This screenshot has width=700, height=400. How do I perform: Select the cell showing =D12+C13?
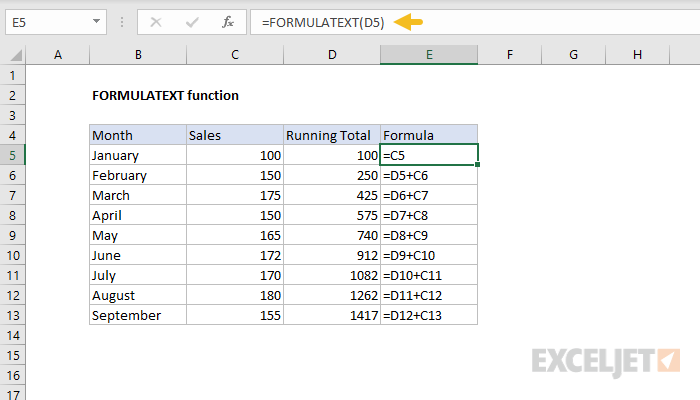428,315
